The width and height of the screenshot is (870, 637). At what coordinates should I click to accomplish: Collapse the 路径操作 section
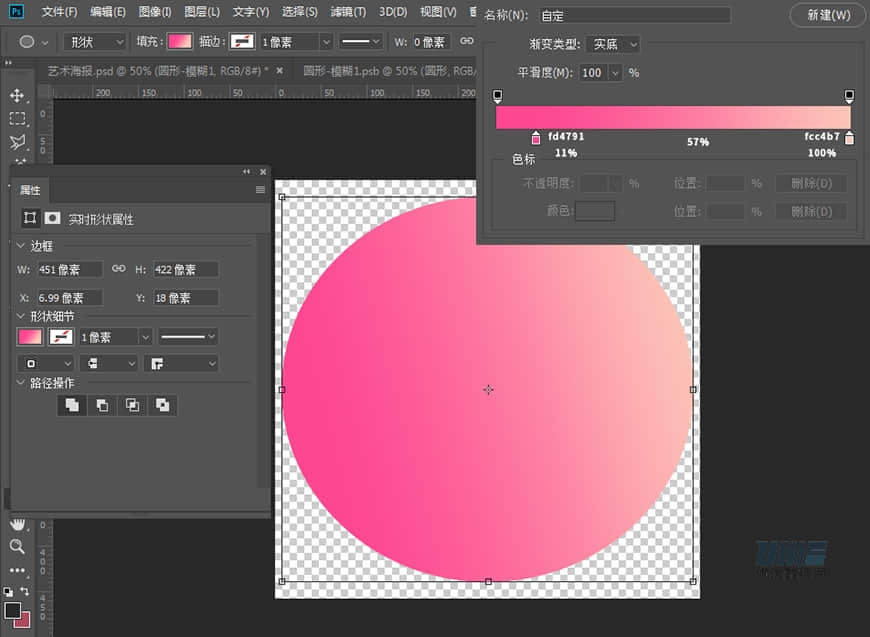pyautogui.click(x=22, y=383)
